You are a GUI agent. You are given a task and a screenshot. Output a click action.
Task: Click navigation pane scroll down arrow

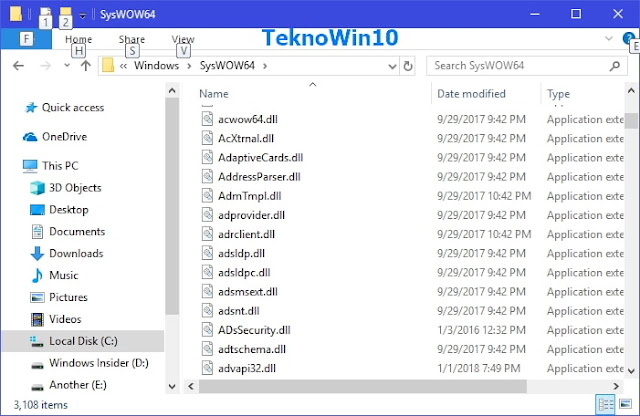172,386
